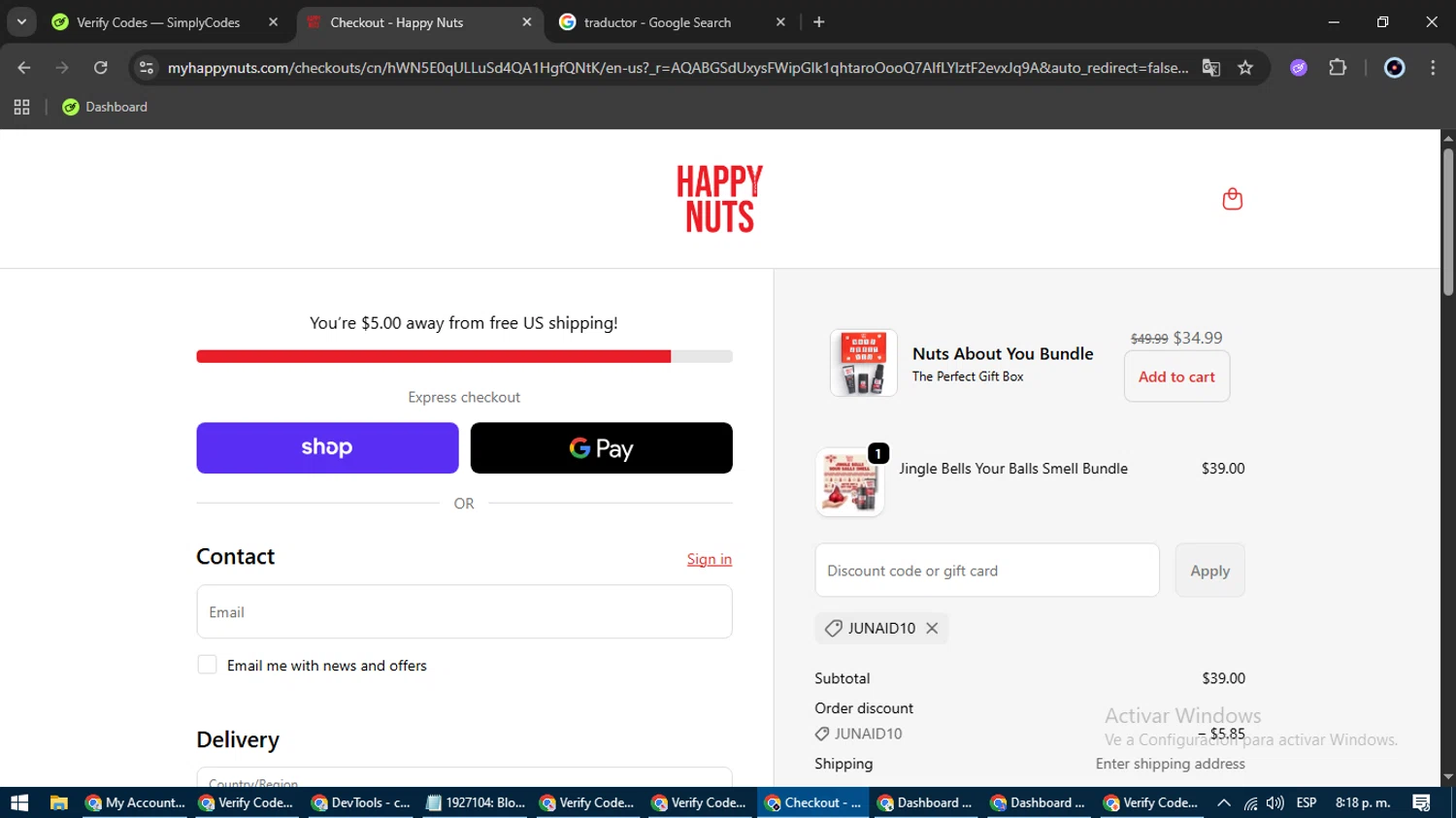Open the Country/Region dropdown
Screen dimensions: 1456x818
point(464,777)
